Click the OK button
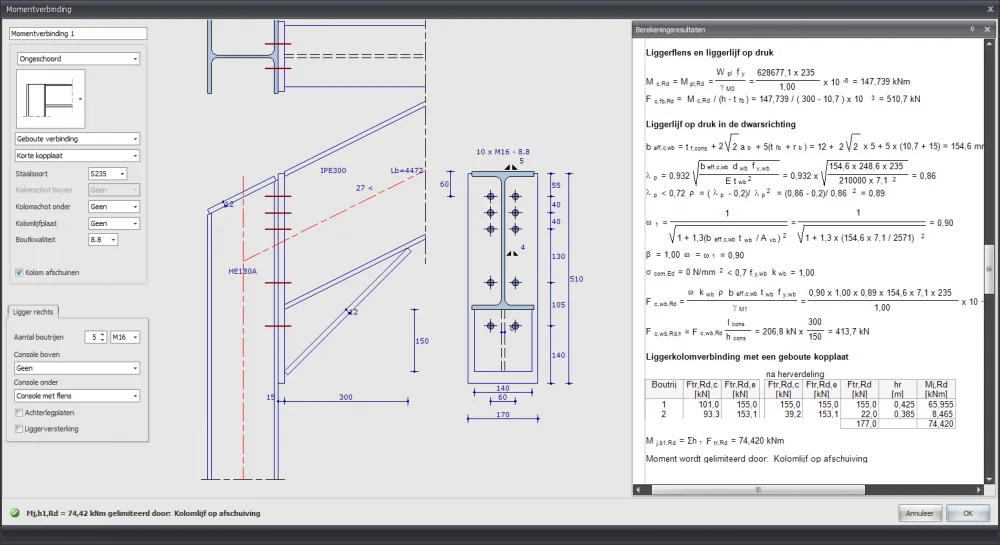Image resolution: width=1000 pixels, height=545 pixels. (967, 513)
